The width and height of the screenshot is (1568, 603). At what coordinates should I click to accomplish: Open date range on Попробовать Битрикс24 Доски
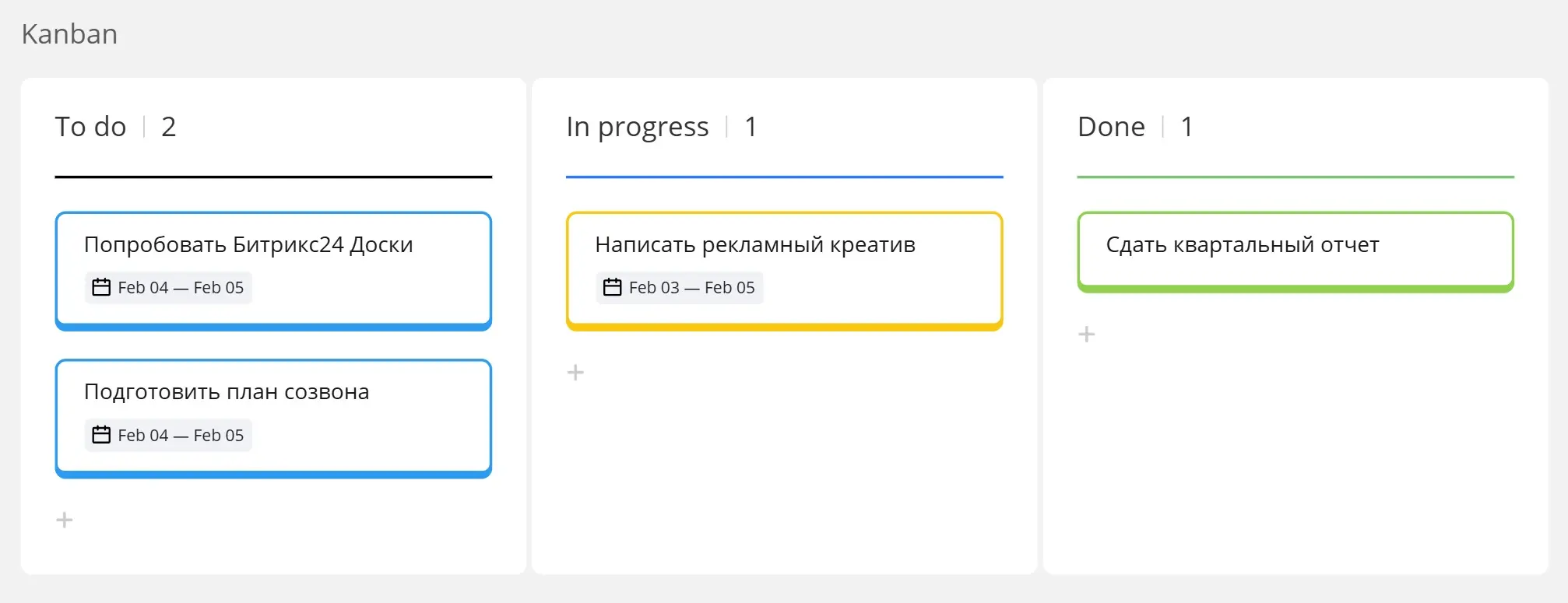click(168, 288)
